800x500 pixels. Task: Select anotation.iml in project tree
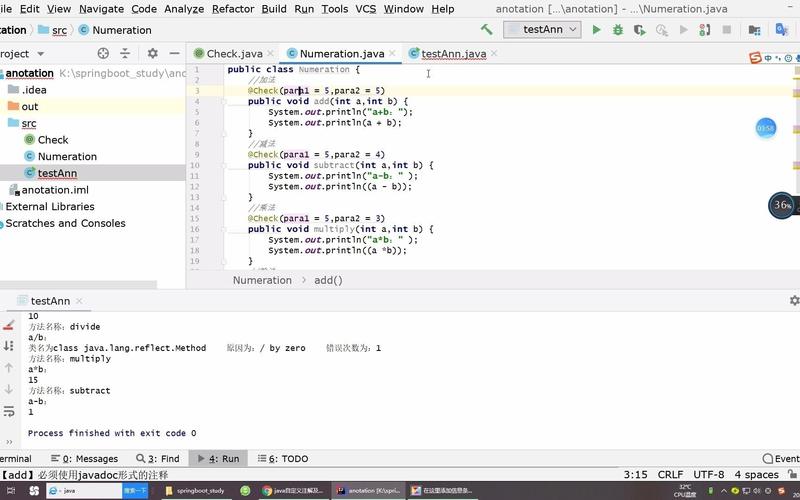click(x=55, y=190)
